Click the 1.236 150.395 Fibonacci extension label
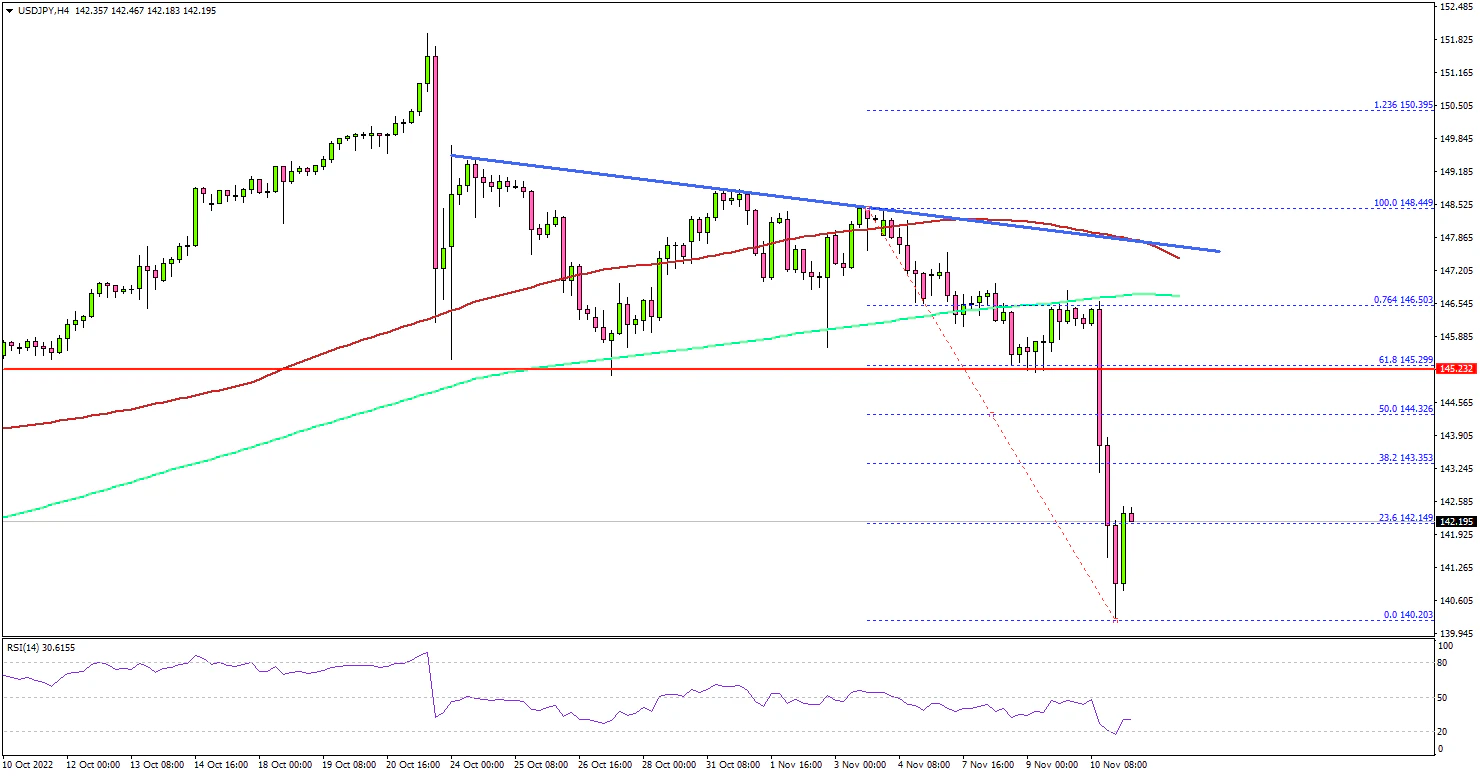This screenshot has height=776, width=1480. coord(1402,104)
